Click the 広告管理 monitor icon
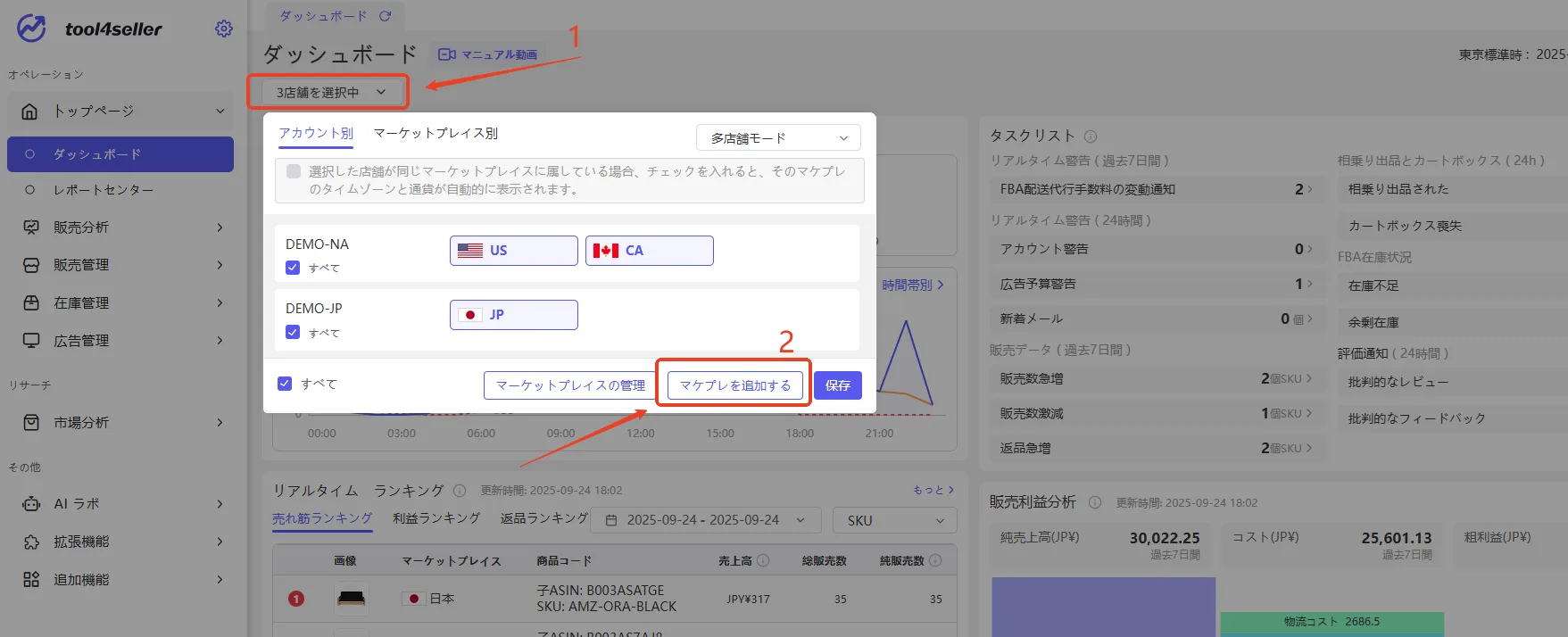The width and height of the screenshot is (1568, 637). (x=31, y=341)
